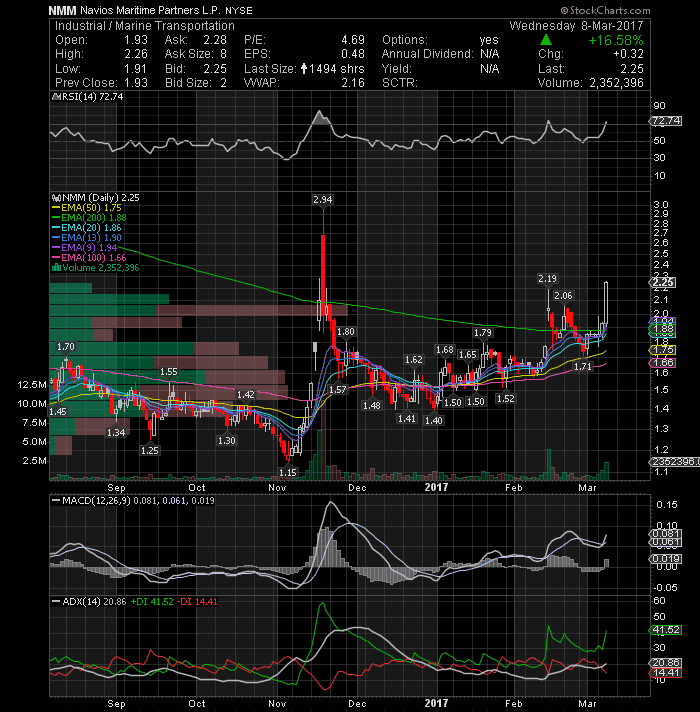Click the EMA(20) 1.86 legend entry

point(91,228)
